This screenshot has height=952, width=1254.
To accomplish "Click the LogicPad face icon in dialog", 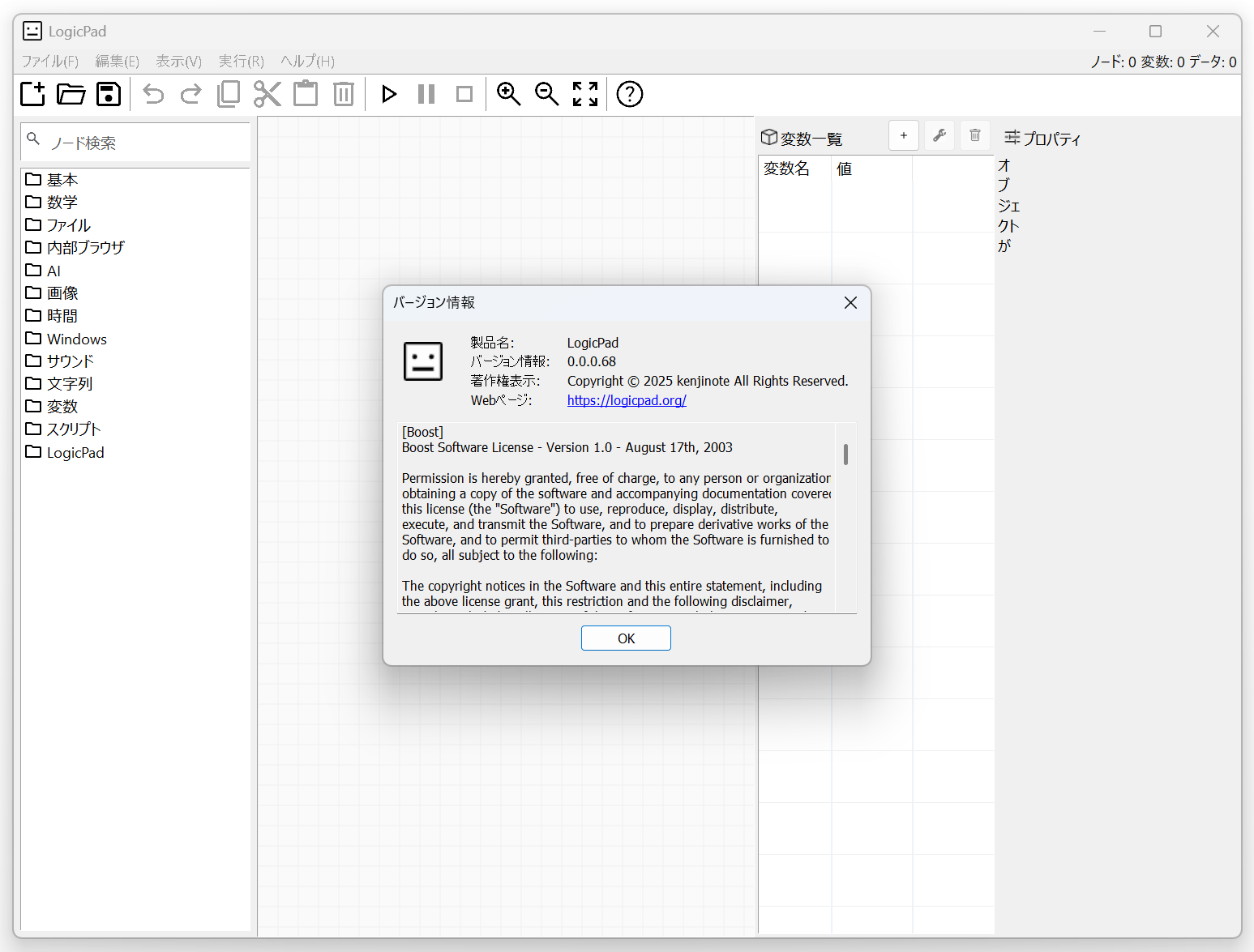I will (423, 361).
